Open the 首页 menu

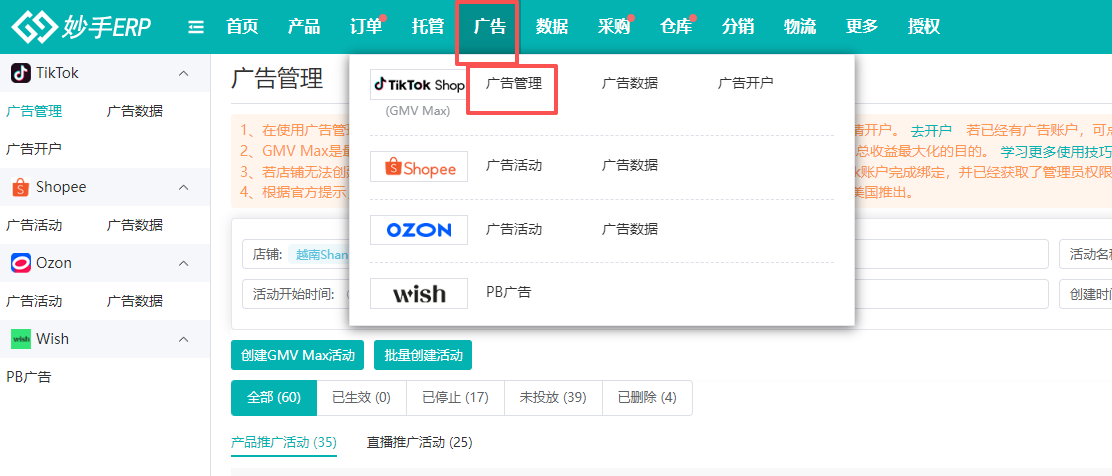pyautogui.click(x=242, y=27)
